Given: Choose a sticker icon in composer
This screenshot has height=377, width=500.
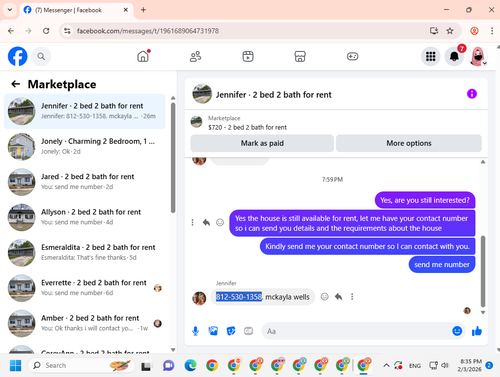Looking at the screenshot, I should pos(231,331).
